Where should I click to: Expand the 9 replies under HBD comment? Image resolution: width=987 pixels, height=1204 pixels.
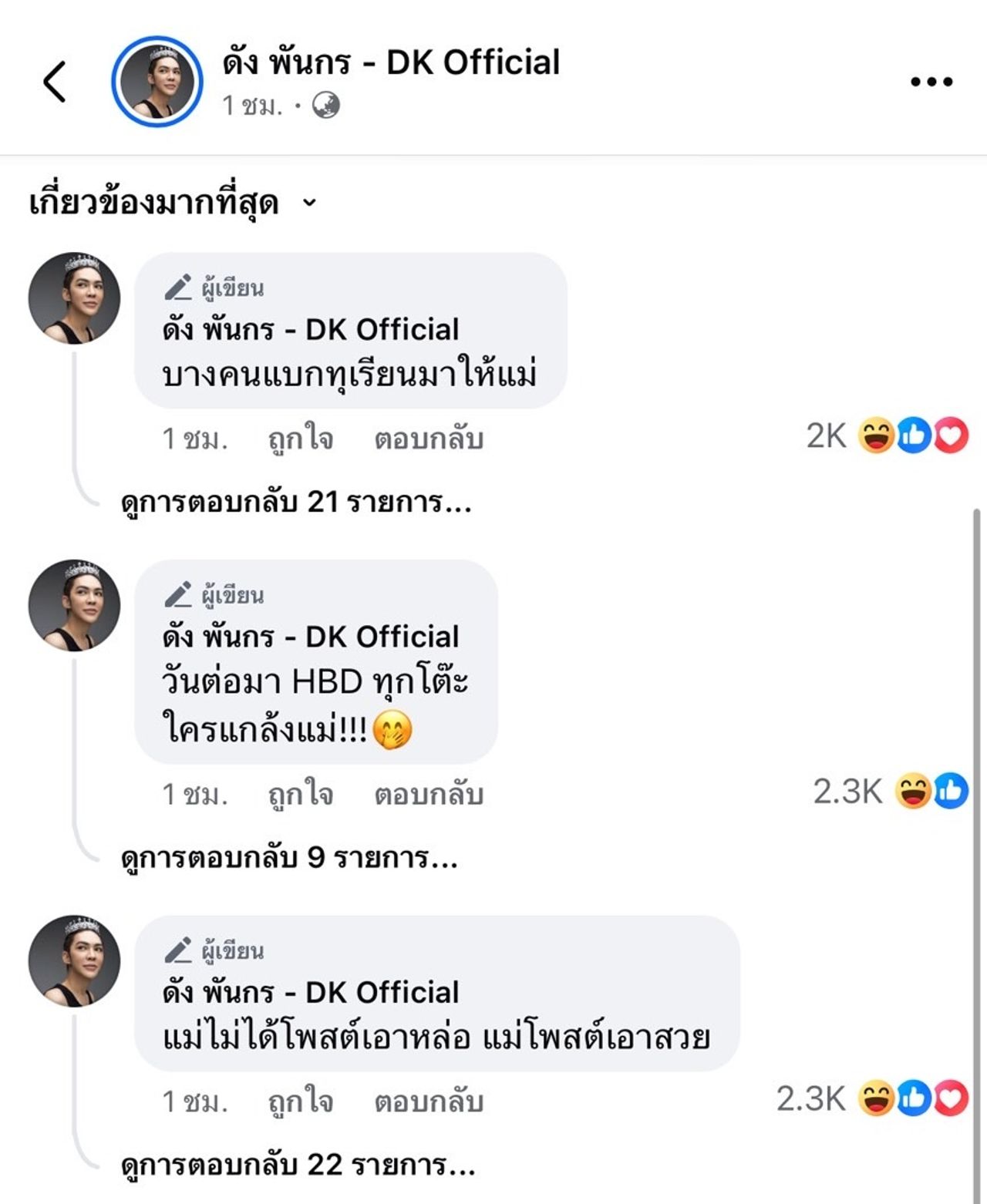click(x=289, y=857)
